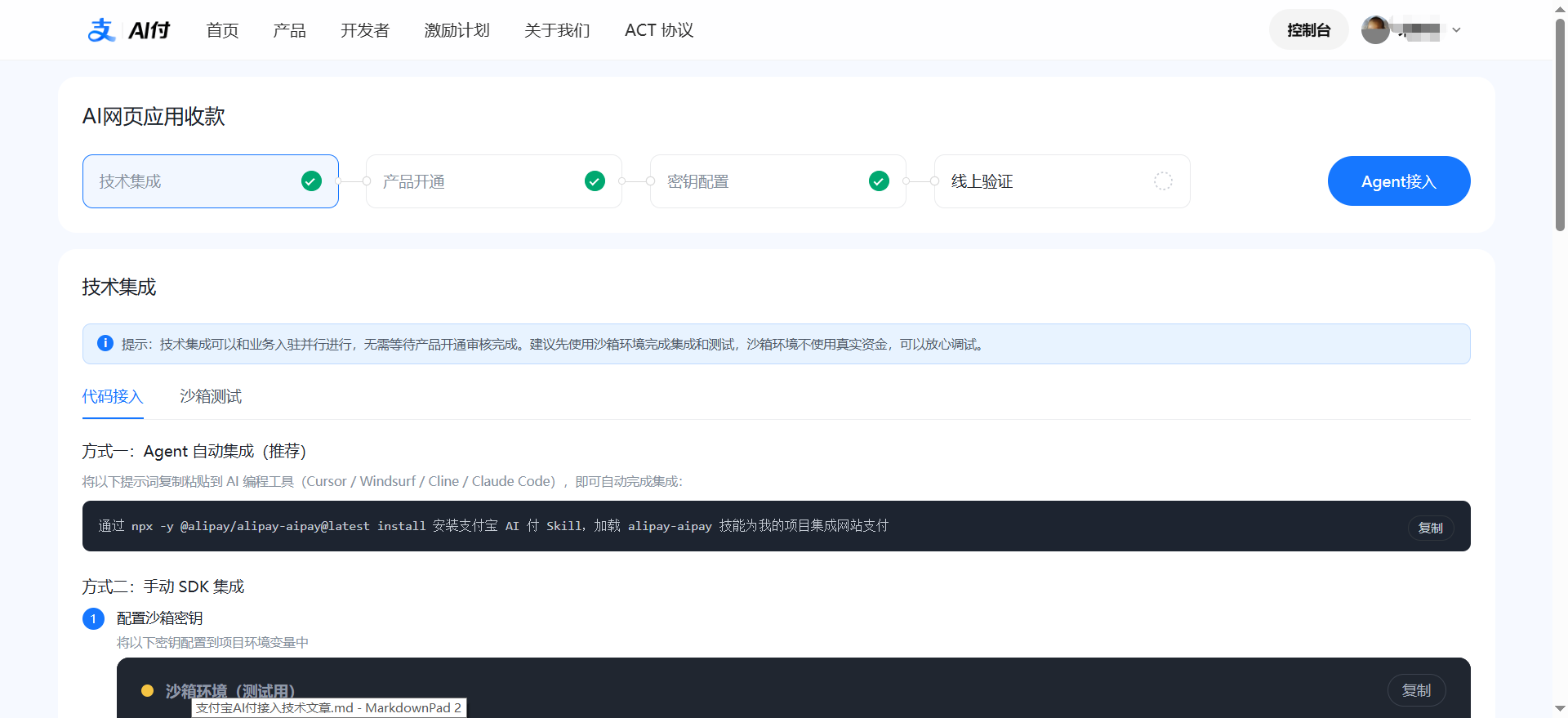
Task: Click the green check on 技术集成 step
Action: pos(311,181)
